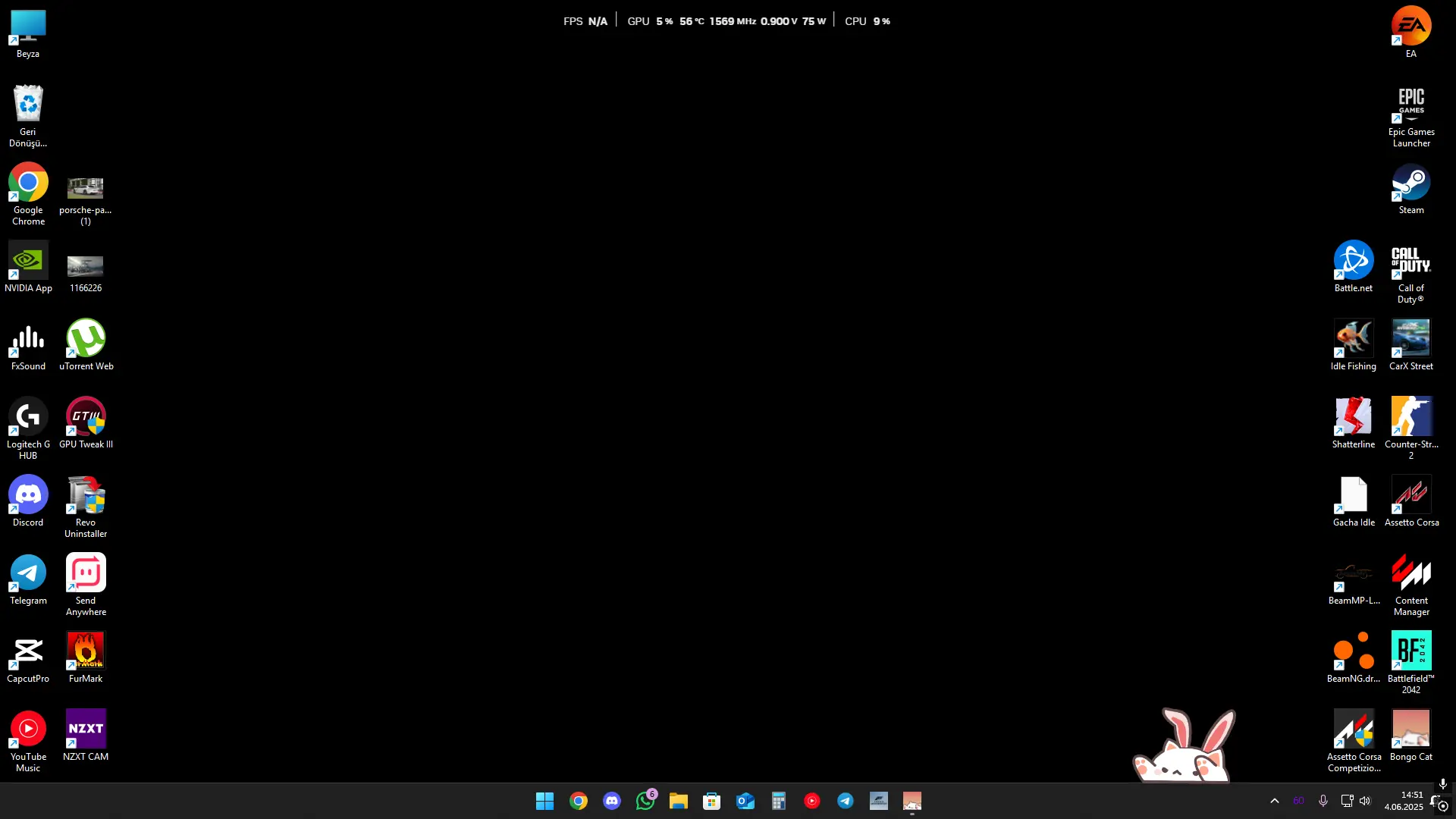Viewport: 1456px width, 819px height.
Task: Select the Shatterline shortcut
Action: pos(1354,424)
